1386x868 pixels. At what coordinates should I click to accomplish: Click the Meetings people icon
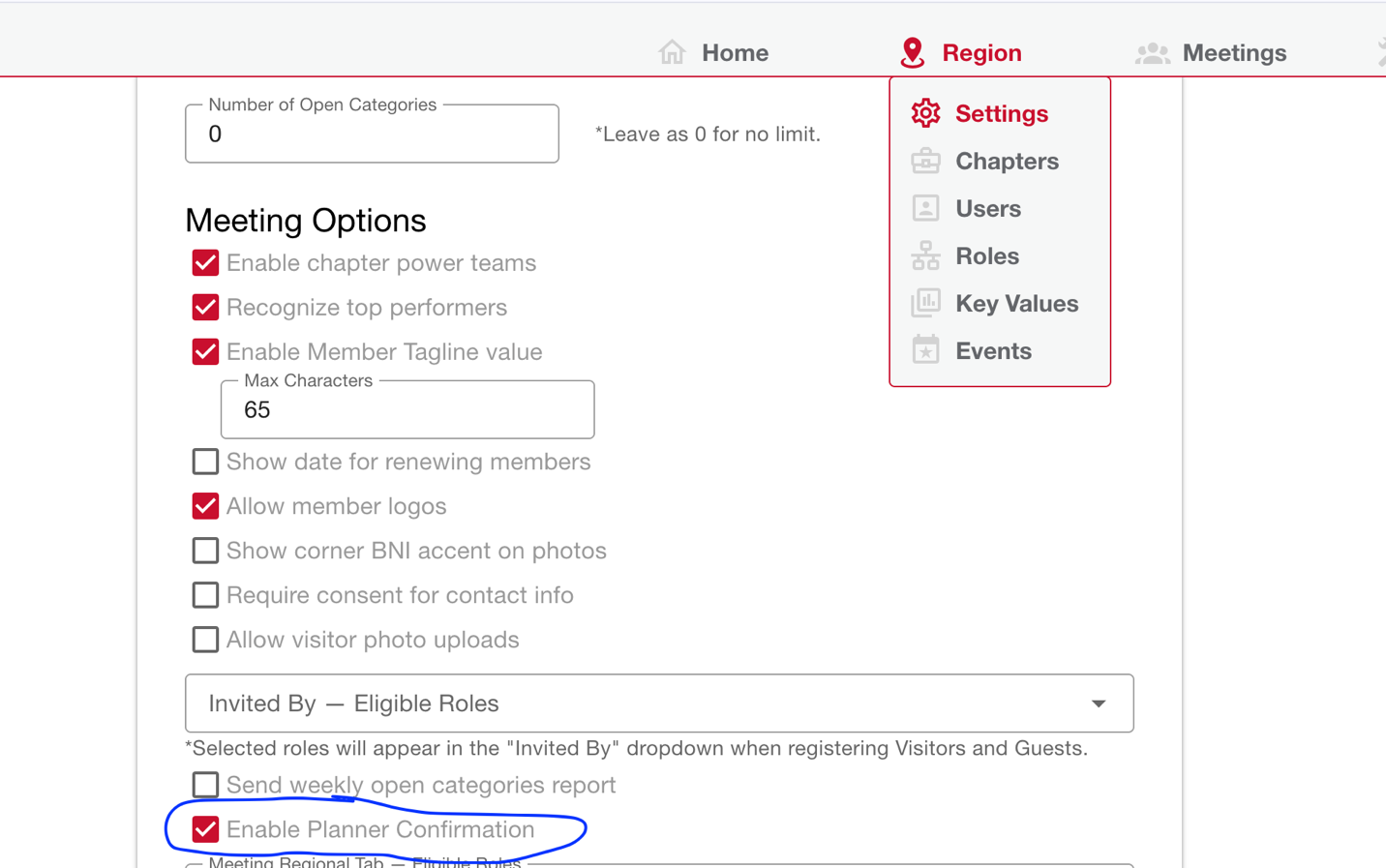tap(1153, 53)
